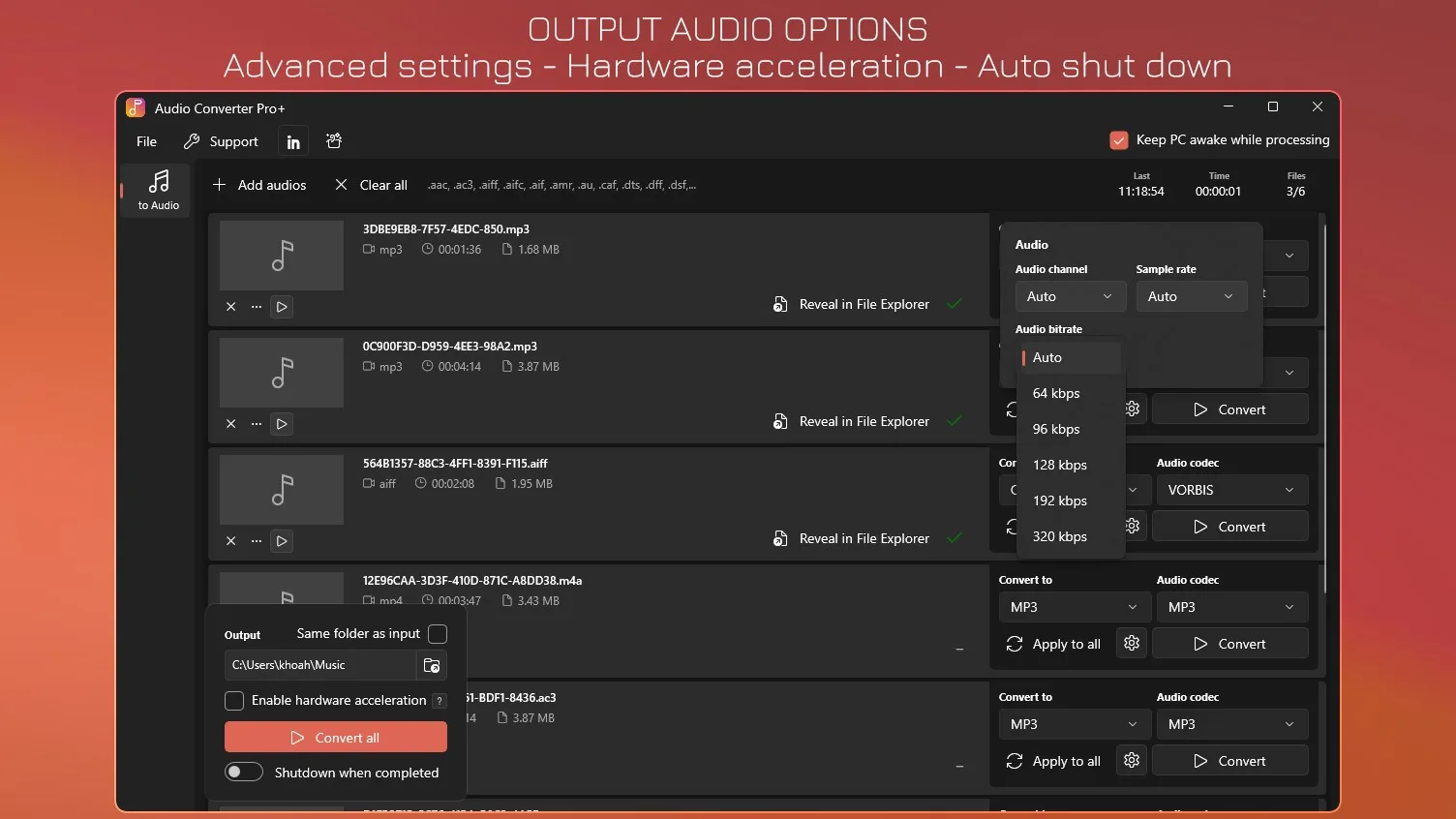Click Convert for the 0C900F3D mp3 row
Image resolution: width=1456 pixels, height=819 pixels.
pyautogui.click(x=1230, y=409)
